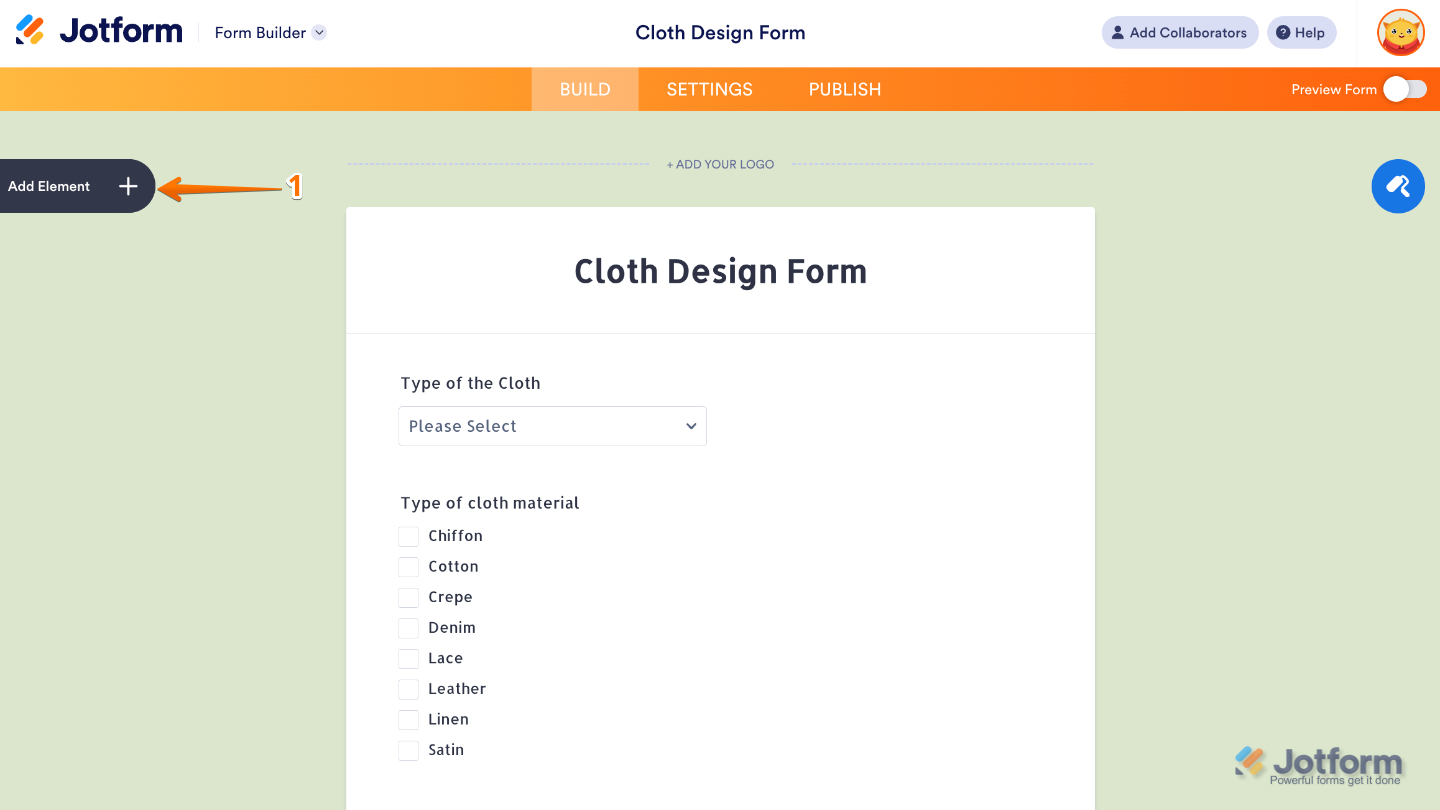Open the Form Designer paint roller tool

pyautogui.click(x=1398, y=186)
